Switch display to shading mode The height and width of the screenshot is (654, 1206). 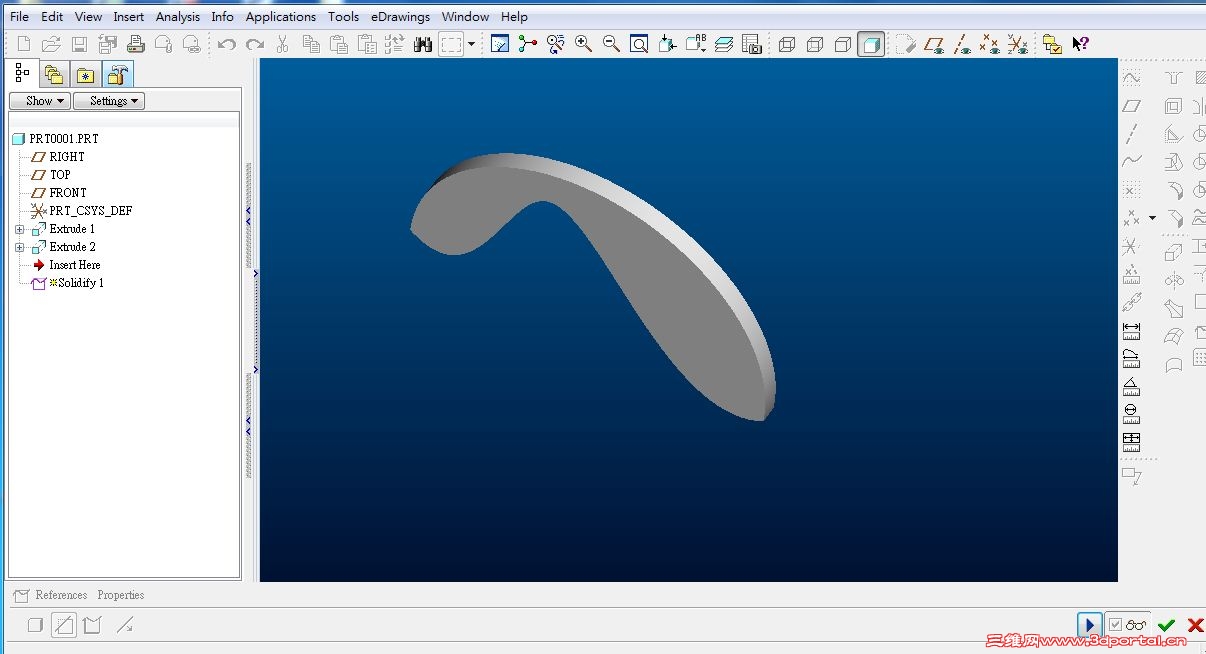871,44
